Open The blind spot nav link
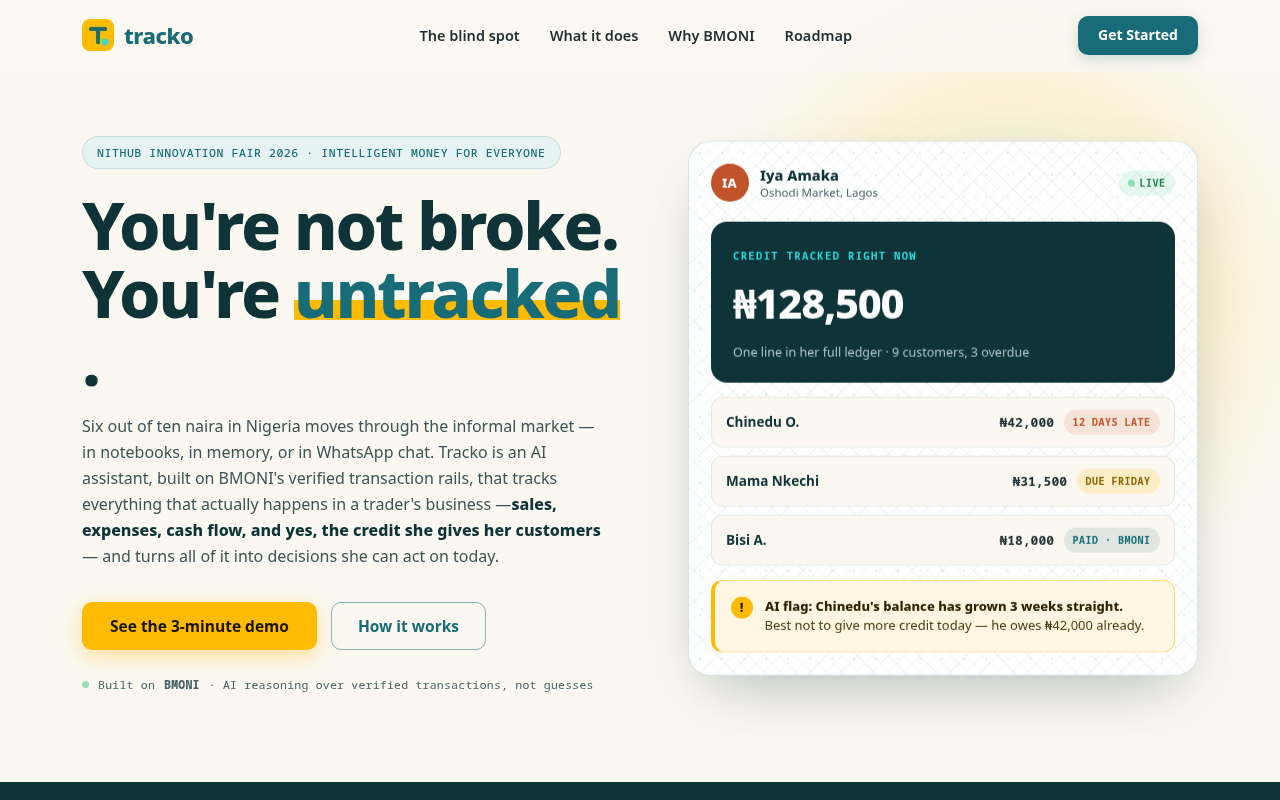Screen dimensions: 1280x800 (x=469, y=36)
